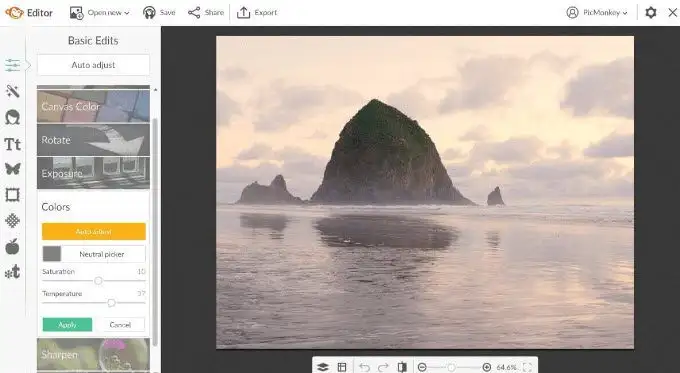
Task: Open the Frames square icon
Action: pyautogui.click(x=13, y=195)
